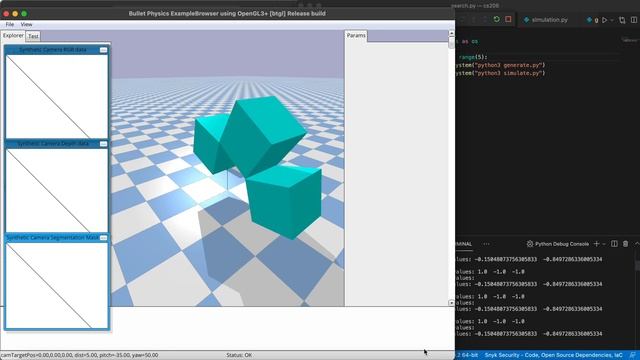Click the new terminal plus icon
The height and width of the screenshot is (360, 640).
click(x=596, y=244)
